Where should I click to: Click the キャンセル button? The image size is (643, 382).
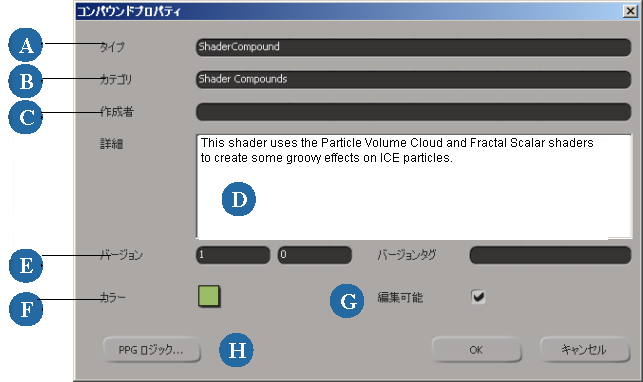tap(584, 350)
